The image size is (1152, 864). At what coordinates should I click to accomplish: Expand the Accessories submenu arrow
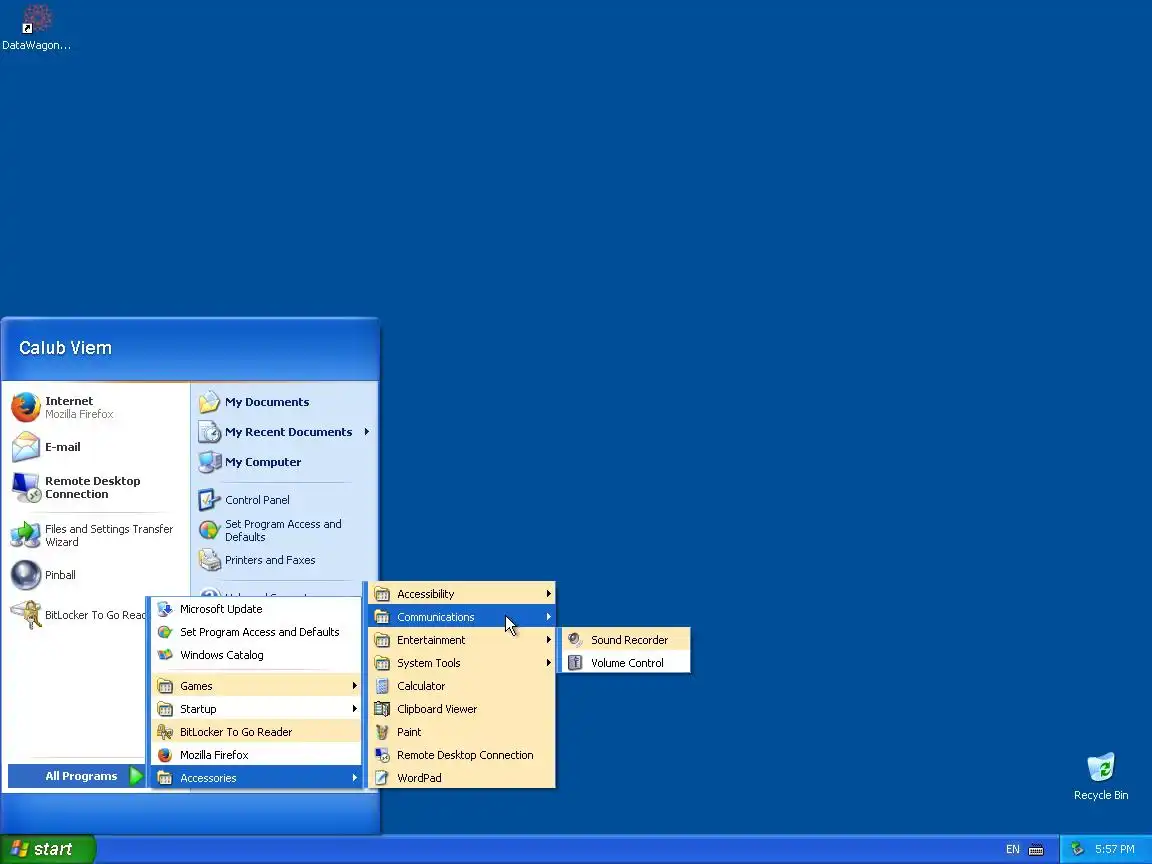click(x=354, y=778)
